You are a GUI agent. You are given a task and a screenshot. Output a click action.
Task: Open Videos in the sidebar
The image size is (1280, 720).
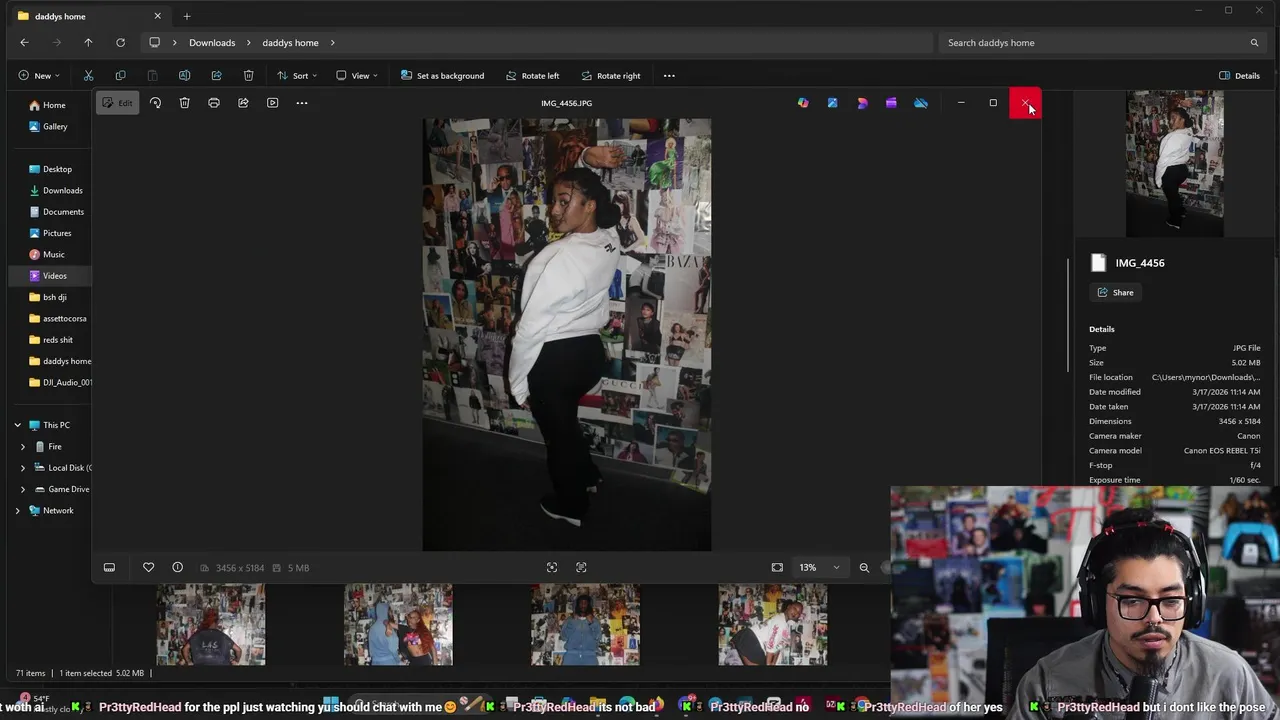point(54,276)
